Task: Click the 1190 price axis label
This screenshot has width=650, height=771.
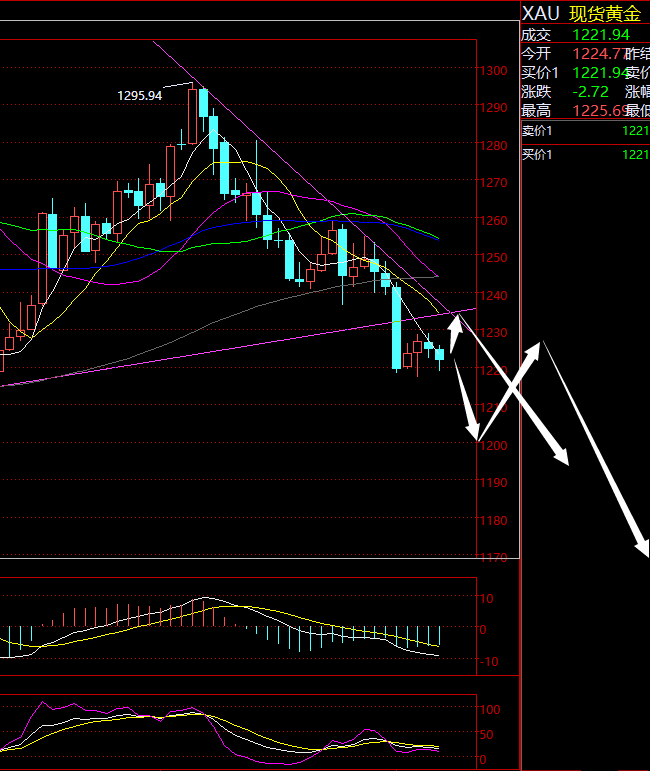Action: (494, 482)
